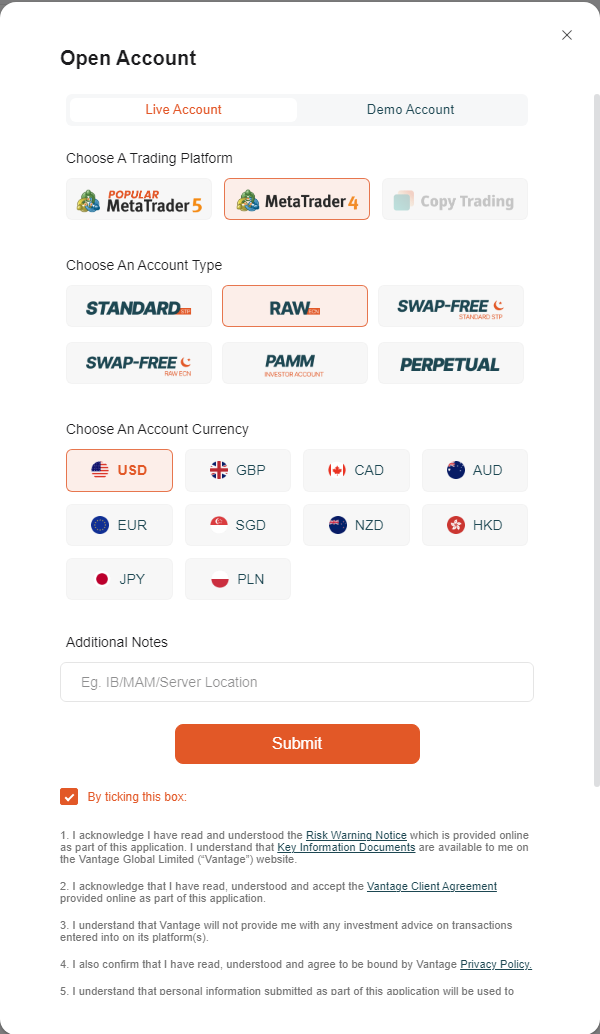Untick the agreement checkbox

click(69, 797)
